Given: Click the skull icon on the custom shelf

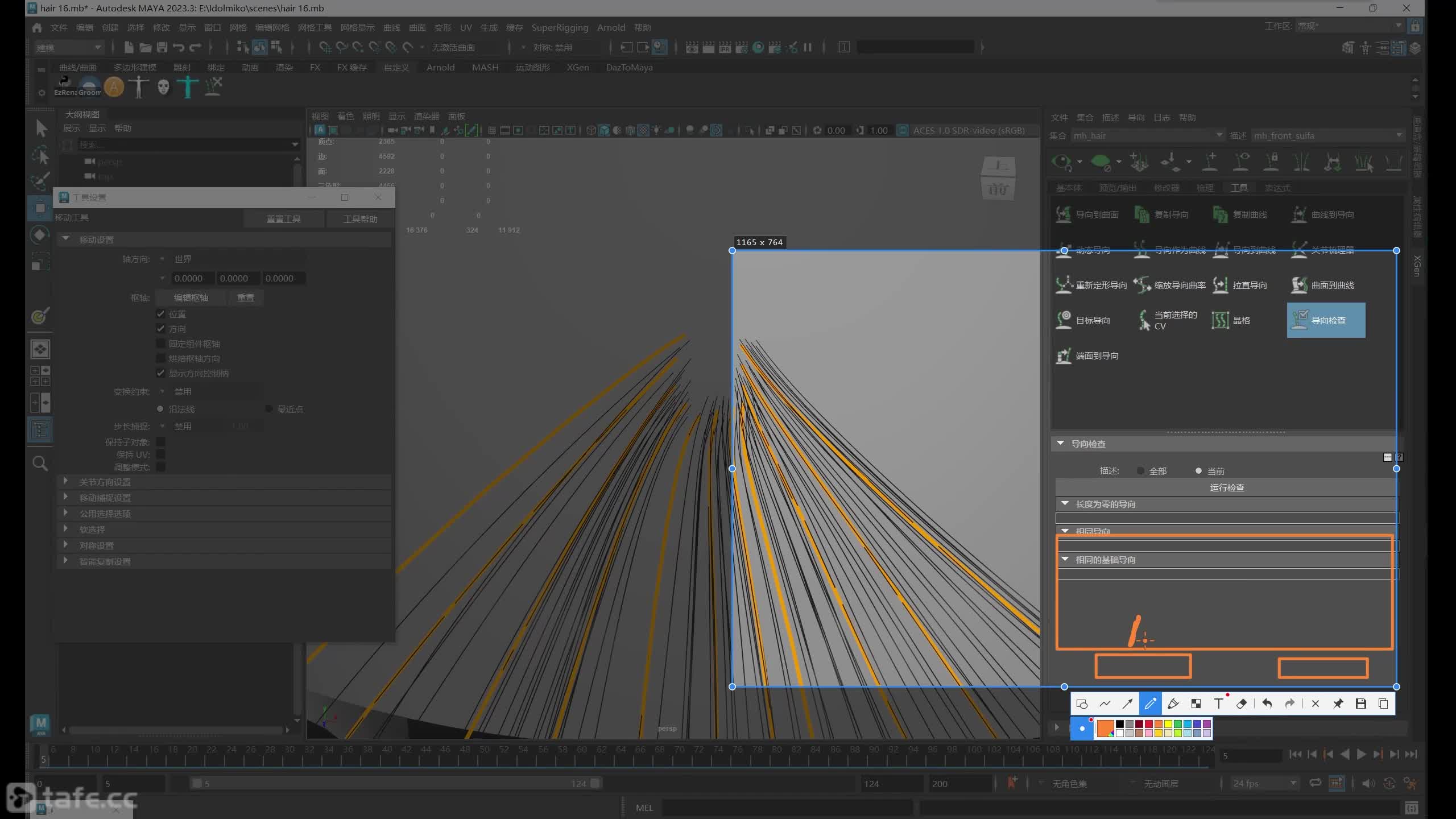Looking at the screenshot, I should pos(163,87).
